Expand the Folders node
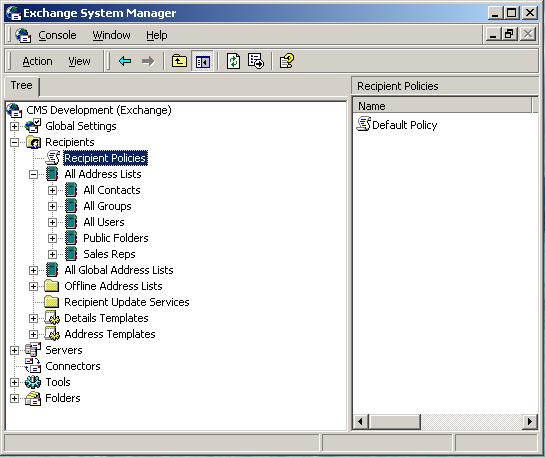This screenshot has width=545, height=457. [x=14, y=398]
